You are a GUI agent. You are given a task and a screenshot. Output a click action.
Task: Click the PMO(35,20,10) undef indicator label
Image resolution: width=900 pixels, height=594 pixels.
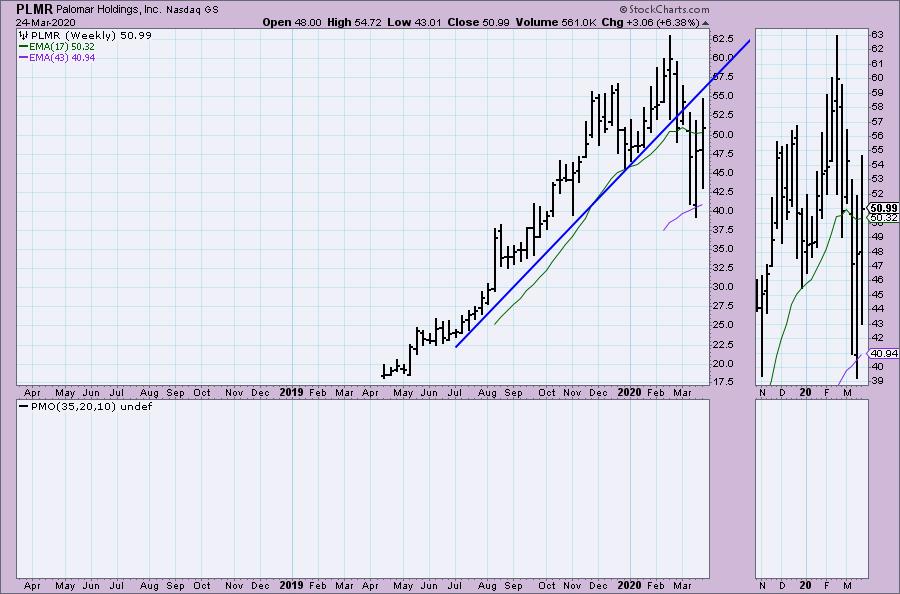(x=92, y=406)
